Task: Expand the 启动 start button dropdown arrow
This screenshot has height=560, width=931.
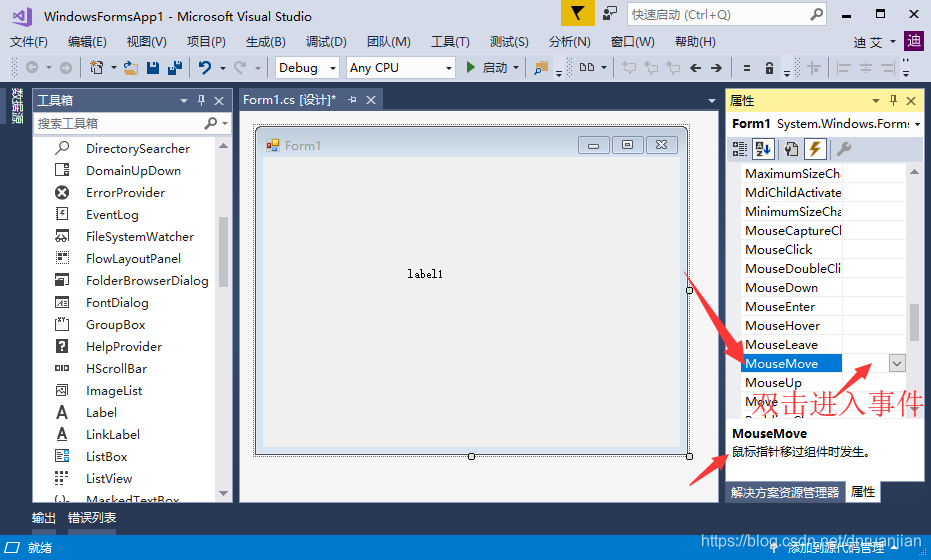Action: click(x=515, y=68)
